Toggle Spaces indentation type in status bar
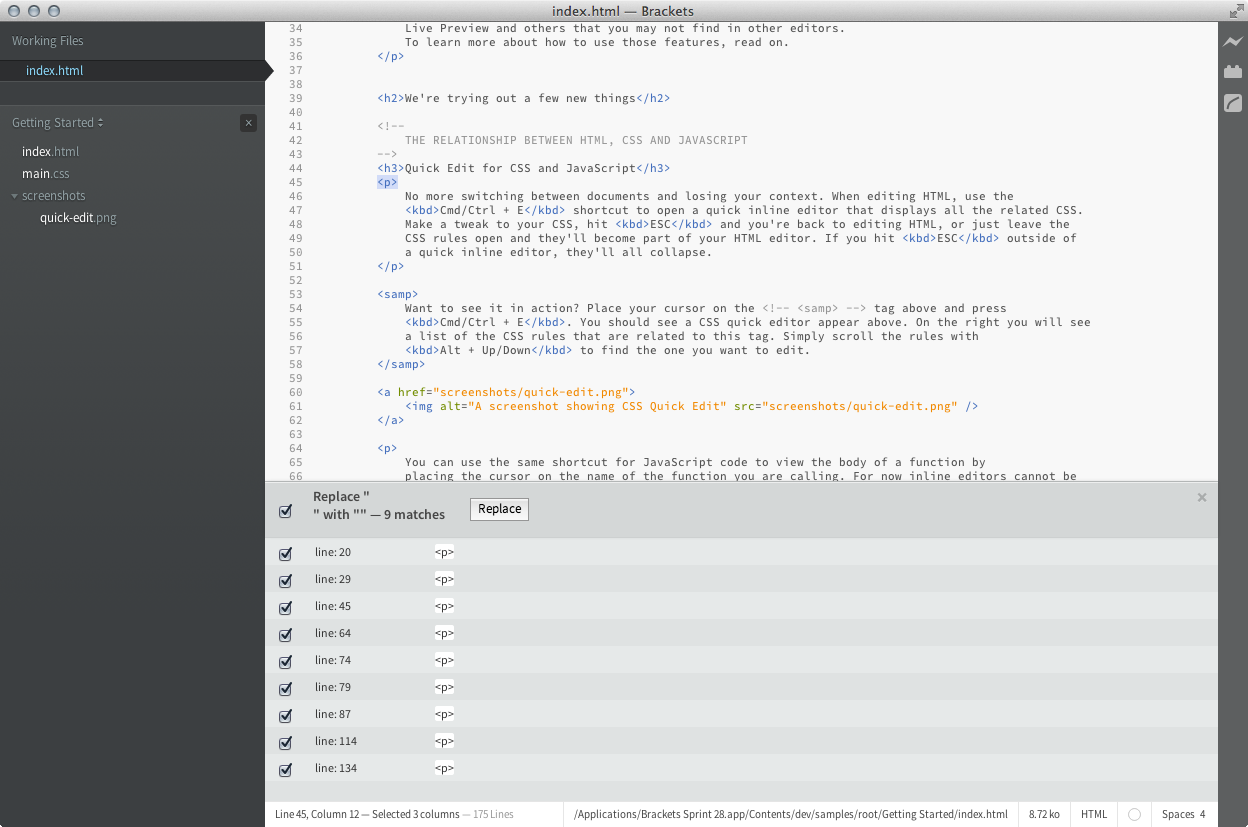Image resolution: width=1248 pixels, height=827 pixels. (1178, 814)
